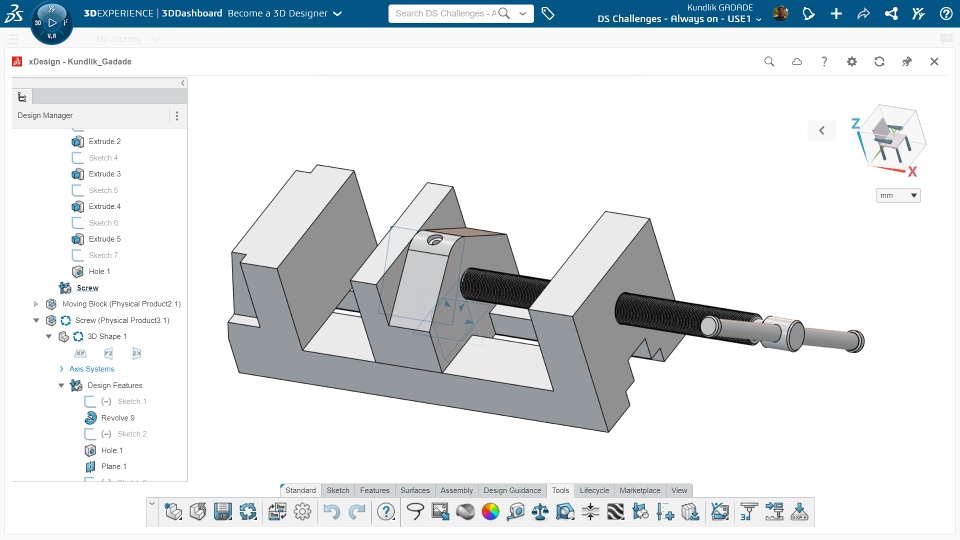Open the 3DEXPERIENCE compass
The image size is (960, 540).
[x=51, y=23]
